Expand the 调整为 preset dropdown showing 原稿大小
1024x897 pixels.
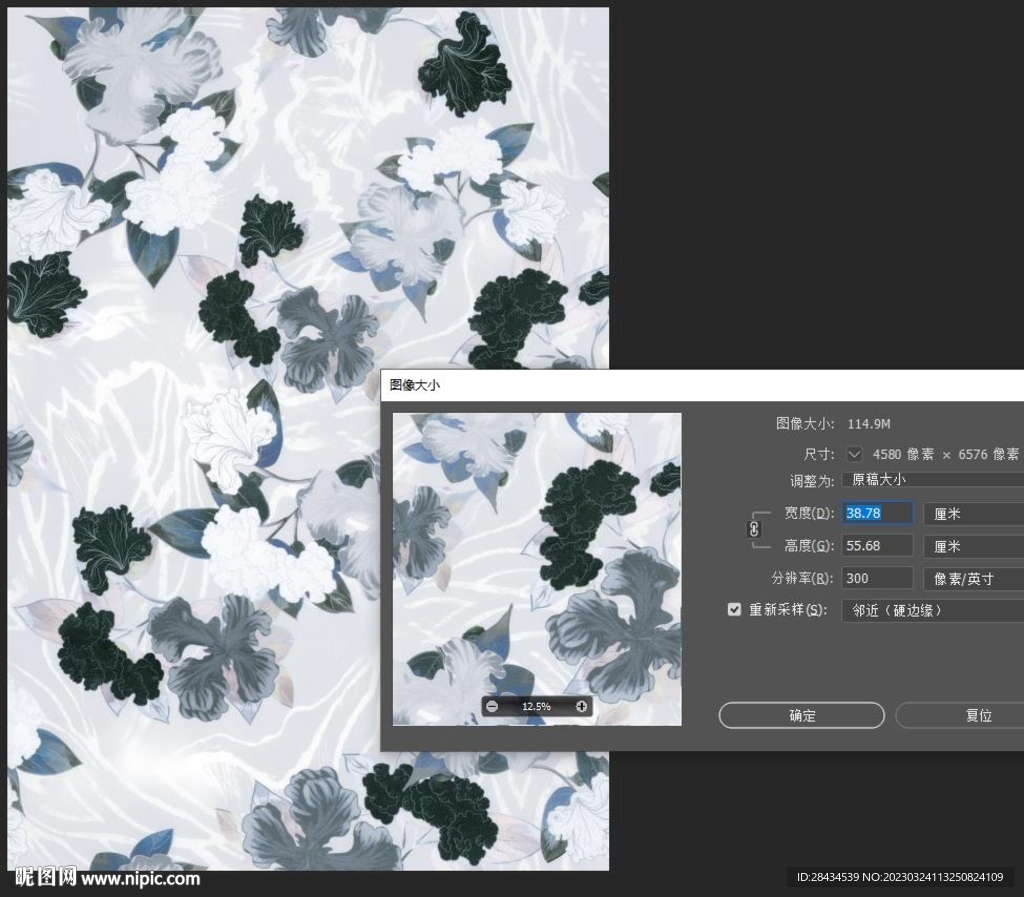[x=932, y=480]
